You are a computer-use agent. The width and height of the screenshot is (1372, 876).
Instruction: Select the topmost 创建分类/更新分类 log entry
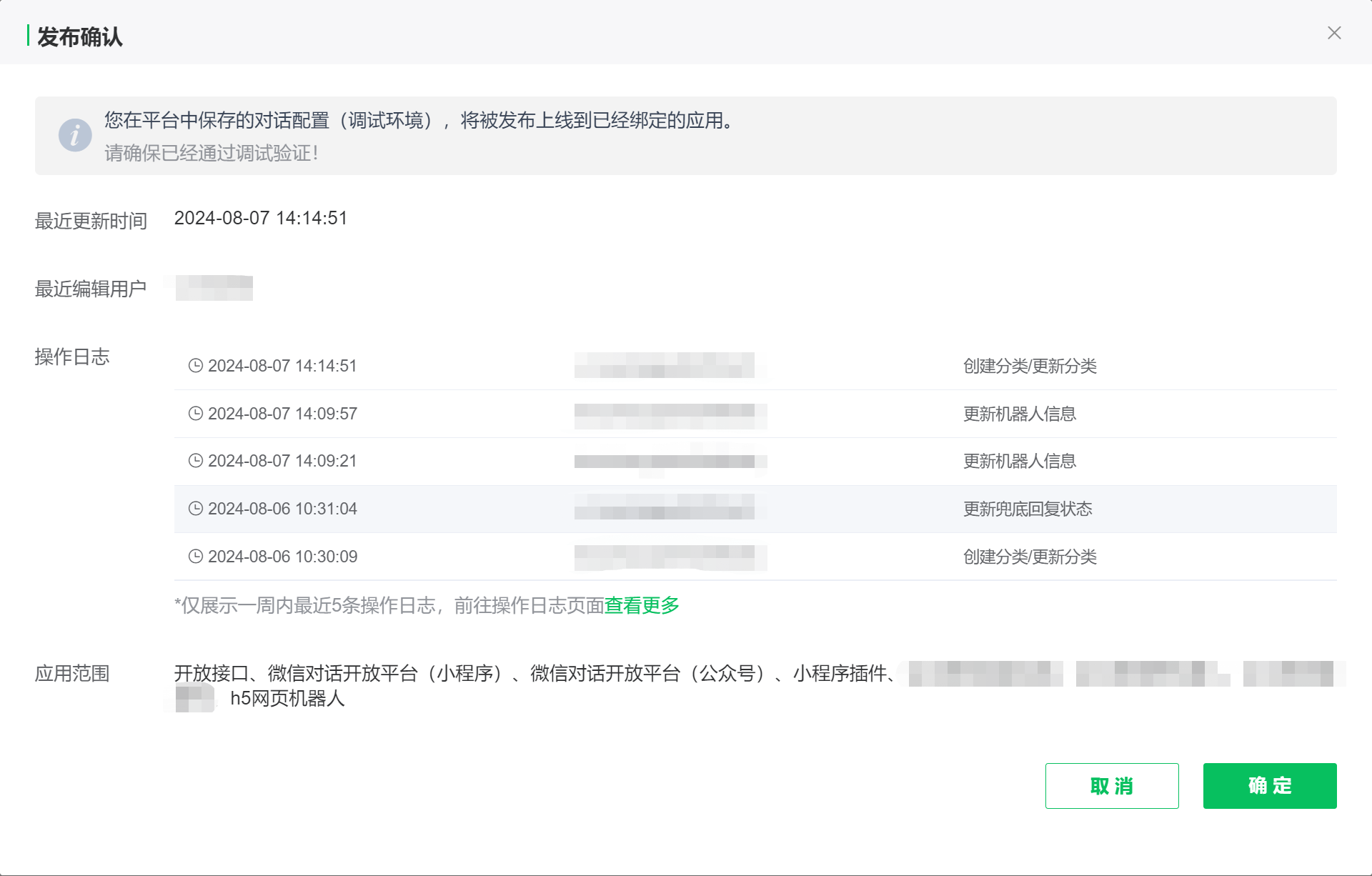tap(1031, 366)
